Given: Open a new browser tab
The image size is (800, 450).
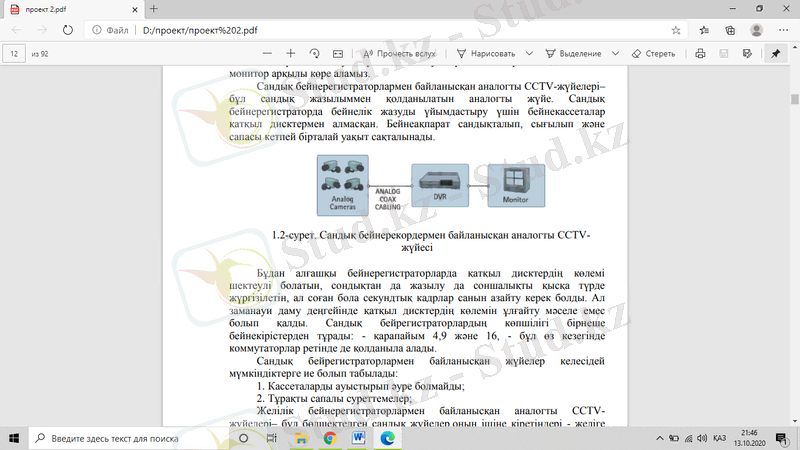Looking at the screenshot, I should pyautogui.click(x=154, y=9).
